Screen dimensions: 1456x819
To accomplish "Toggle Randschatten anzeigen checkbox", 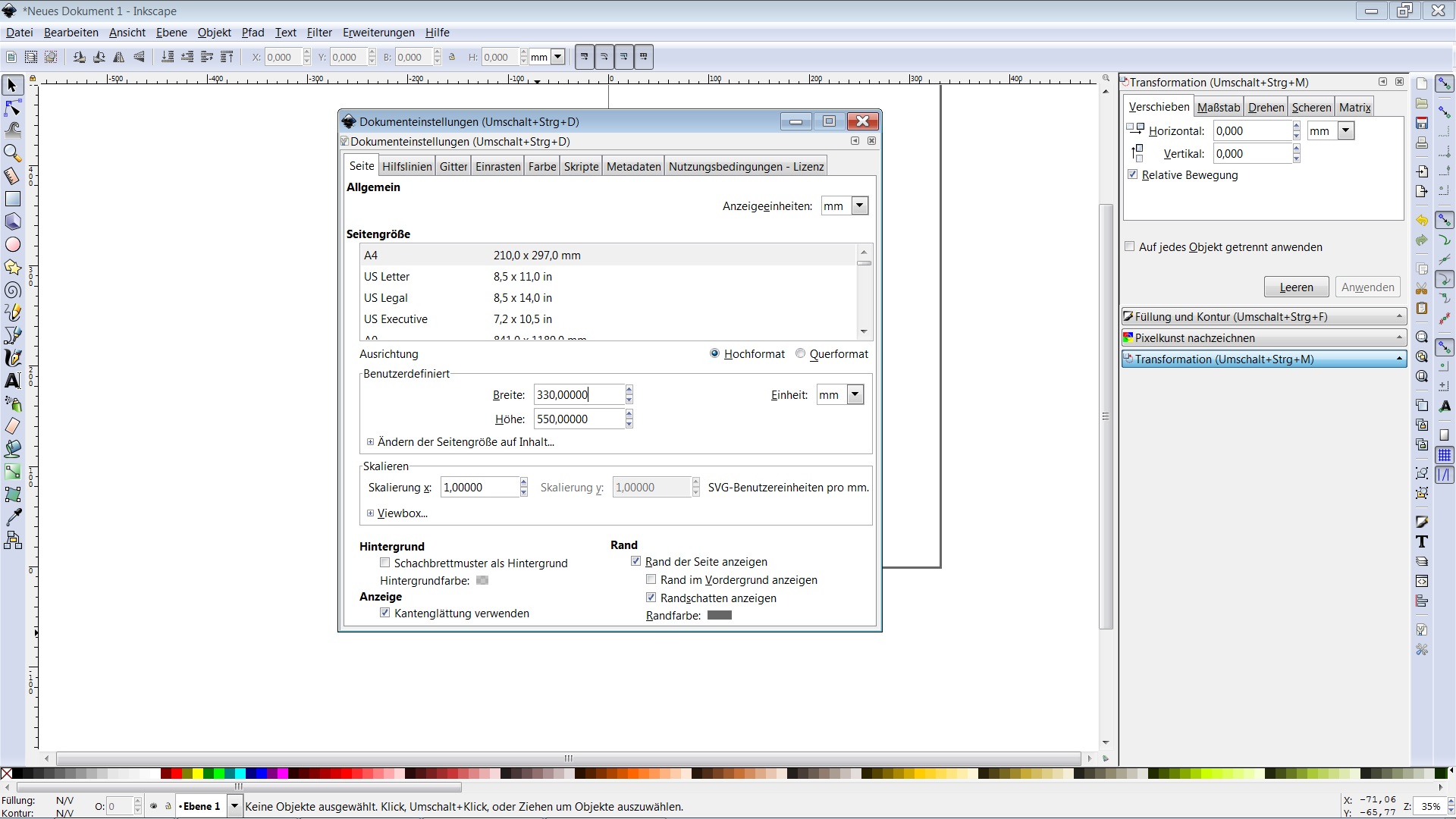I will tap(651, 598).
